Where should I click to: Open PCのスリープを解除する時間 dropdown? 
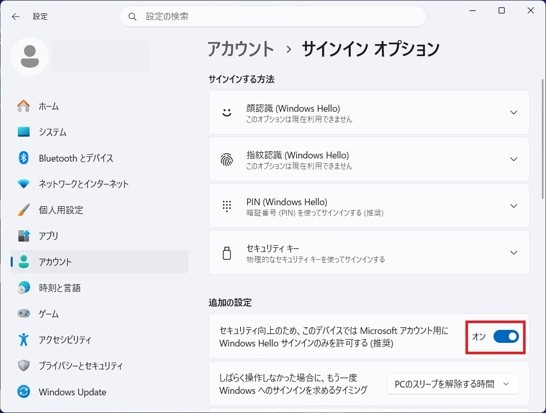[452, 384]
